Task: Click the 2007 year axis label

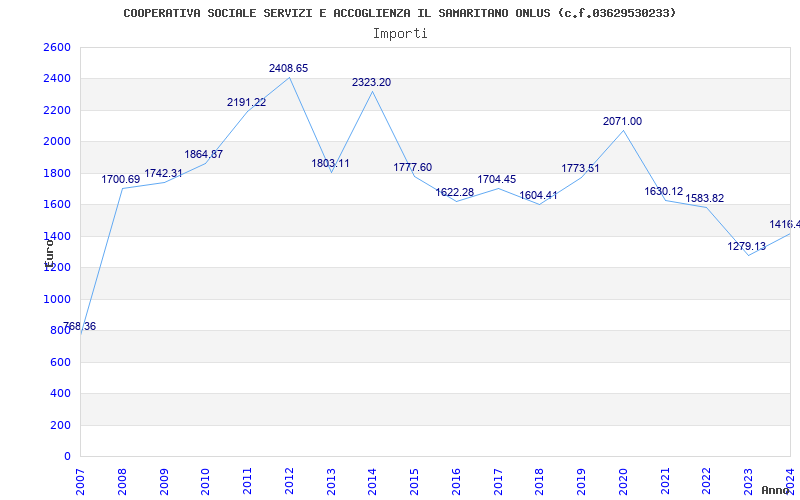Action: (x=81, y=481)
